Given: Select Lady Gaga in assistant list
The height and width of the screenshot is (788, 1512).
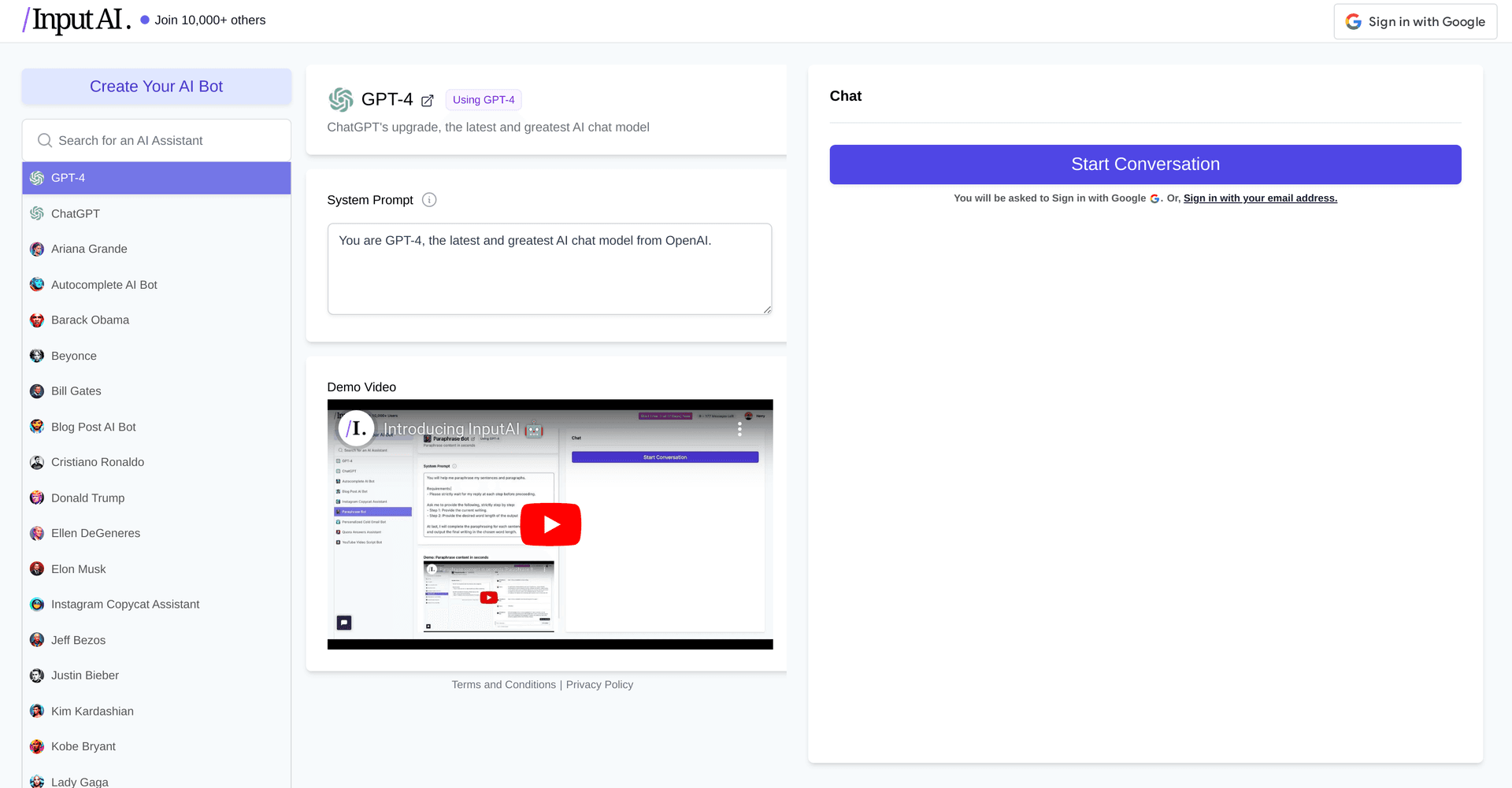Looking at the screenshot, I should pos(157,779).
